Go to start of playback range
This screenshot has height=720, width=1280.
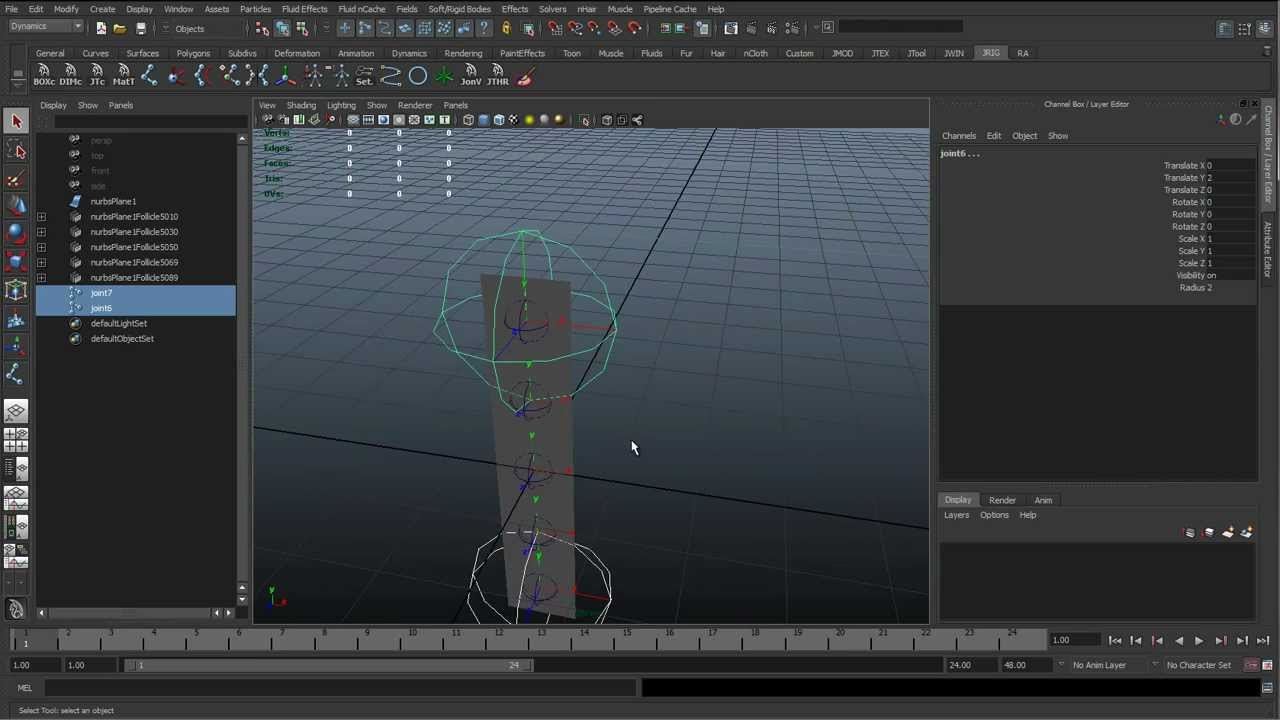1115,641
